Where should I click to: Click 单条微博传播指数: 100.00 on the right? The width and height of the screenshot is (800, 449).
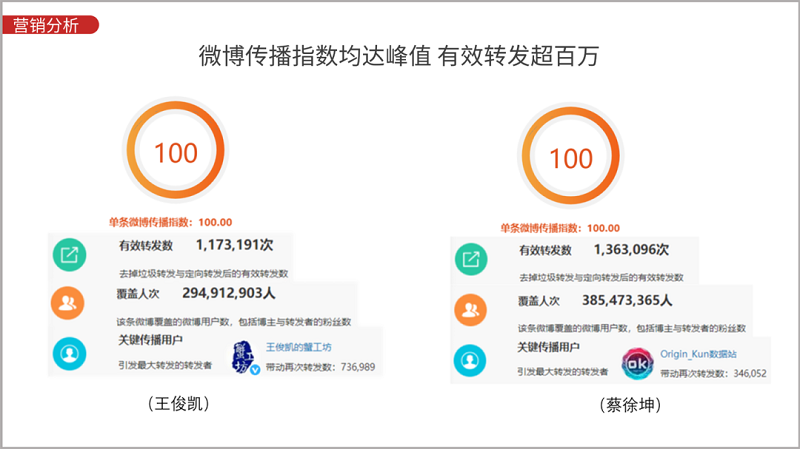click(560, 228)
